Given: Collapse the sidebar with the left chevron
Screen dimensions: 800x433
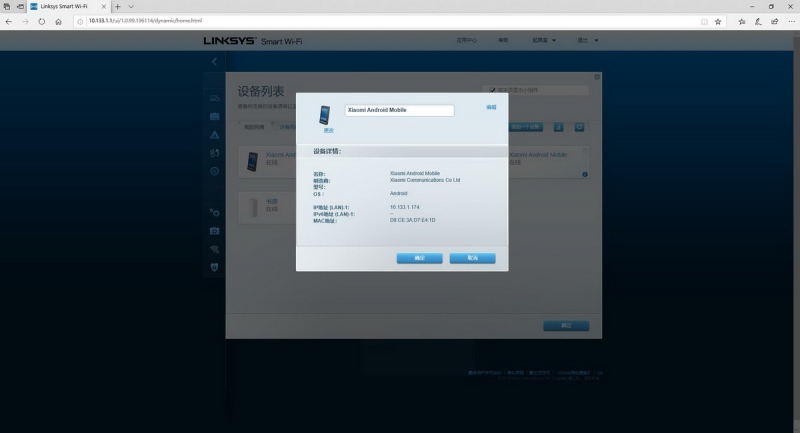Looking at the screenshot, I should tap(214, 62).
